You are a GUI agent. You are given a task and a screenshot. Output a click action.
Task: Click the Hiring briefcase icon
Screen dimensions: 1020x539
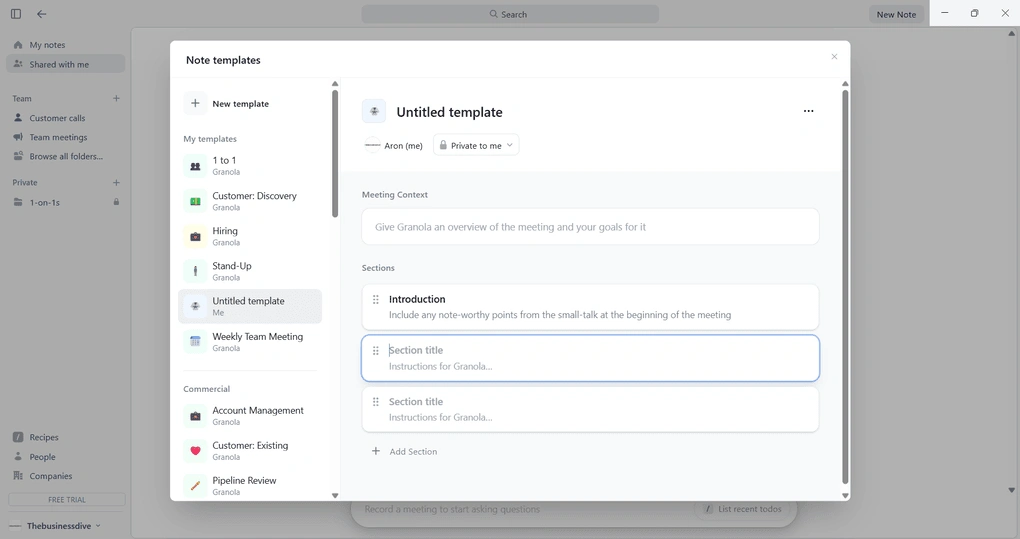pos(195,237)
